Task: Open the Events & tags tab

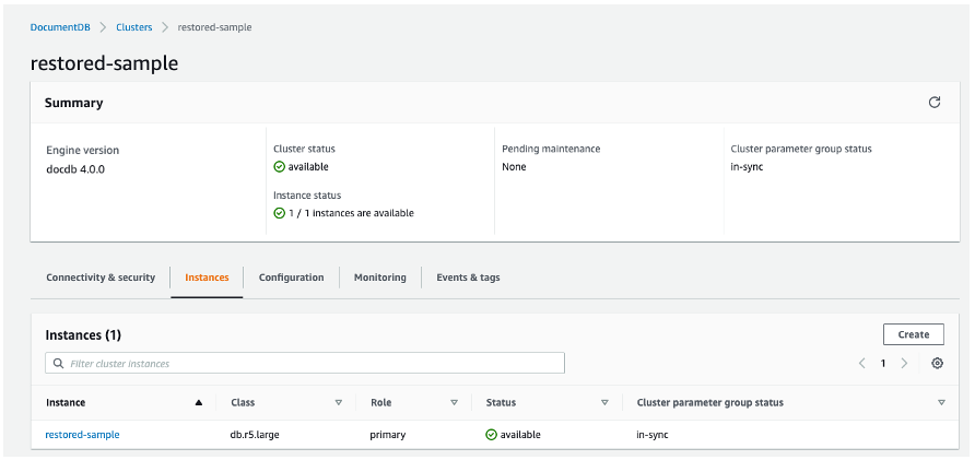Action: (x=468, y=277)
